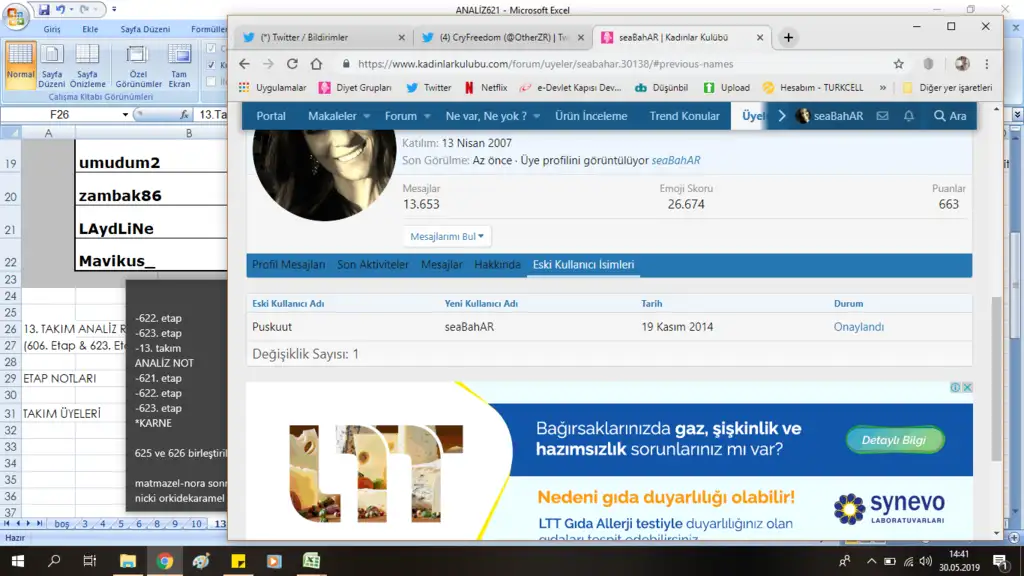The width and height of the screenshot is (1024, 576).
Task: Click the fx insert function icon
Action: [184, 114]
